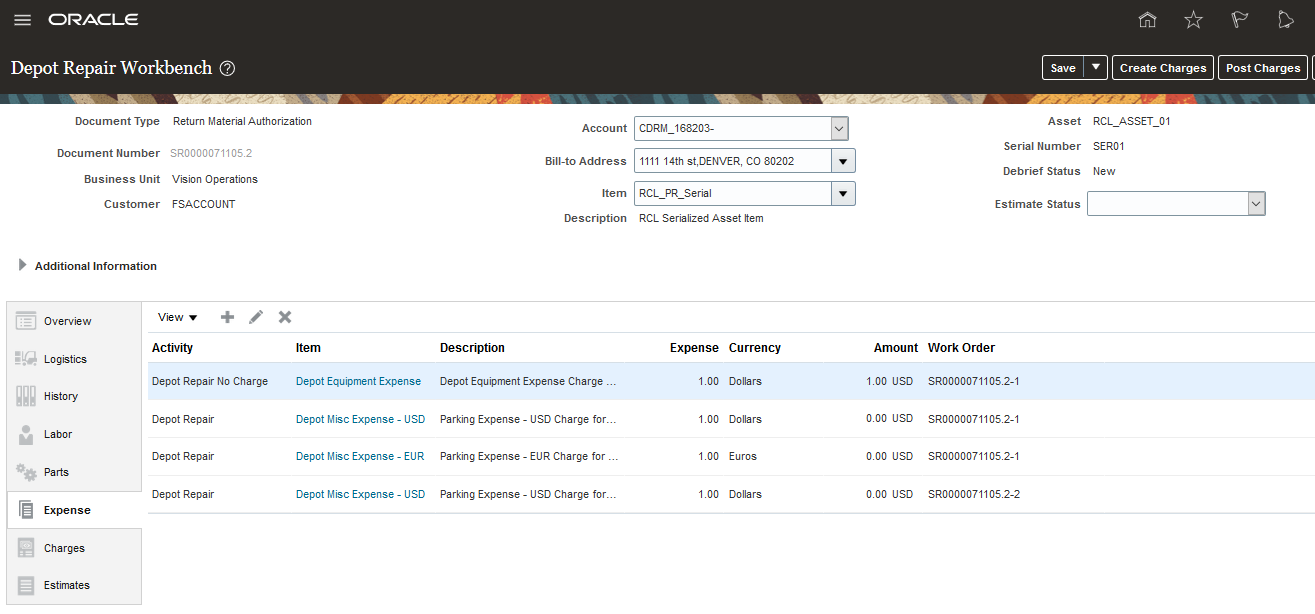
Task: Open Estimates tab
Action: (x=74, y=585)
